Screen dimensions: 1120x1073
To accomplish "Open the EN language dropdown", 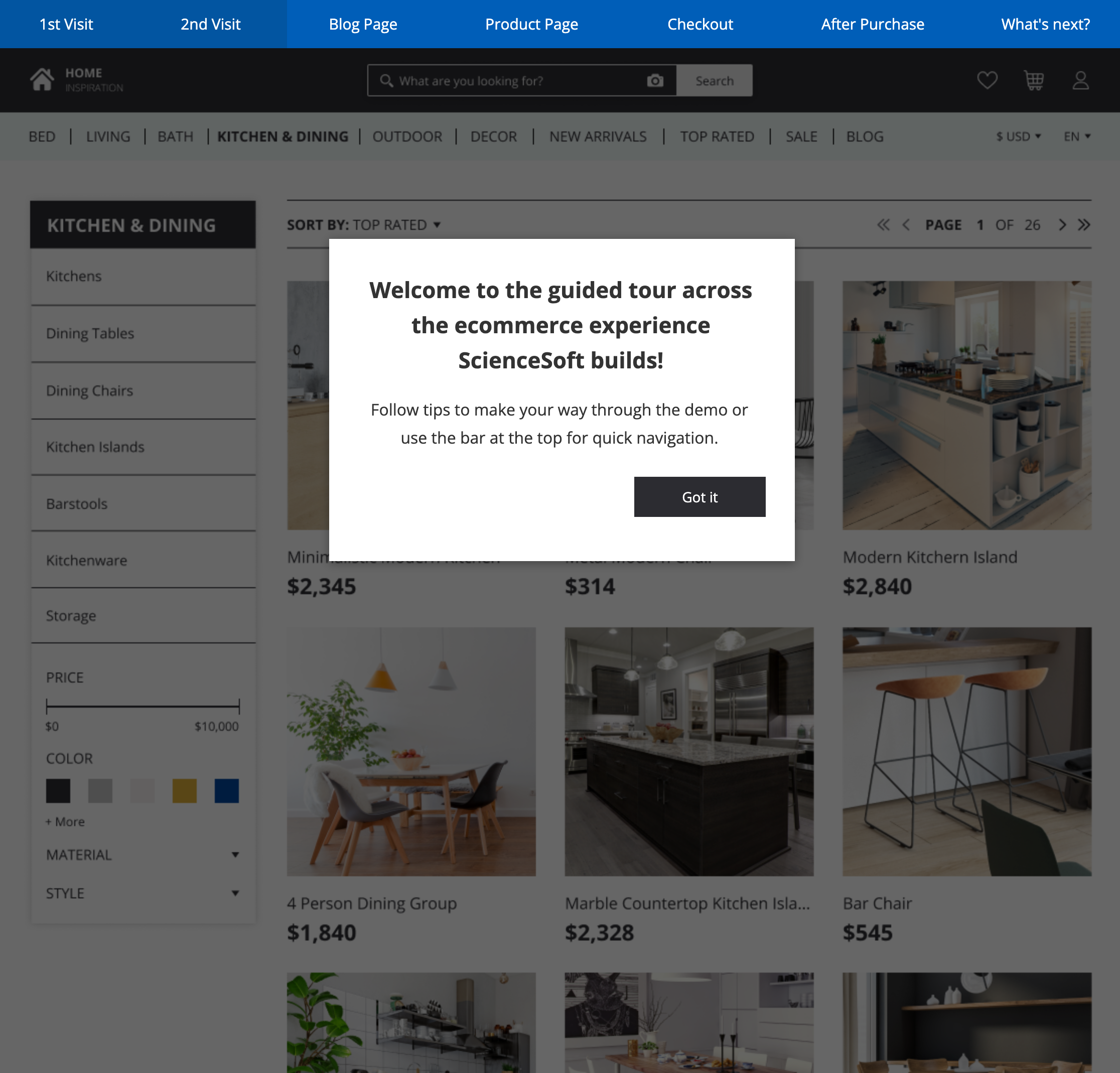I will coord(1076,137).
